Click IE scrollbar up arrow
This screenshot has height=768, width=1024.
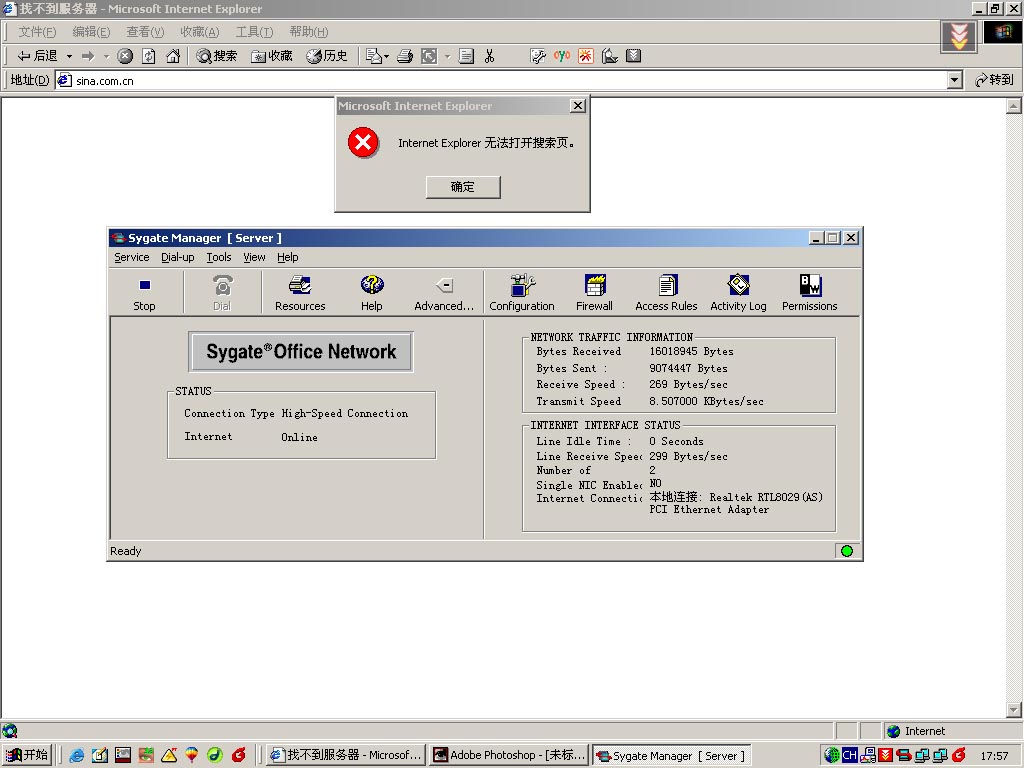tap(1014, 106)
